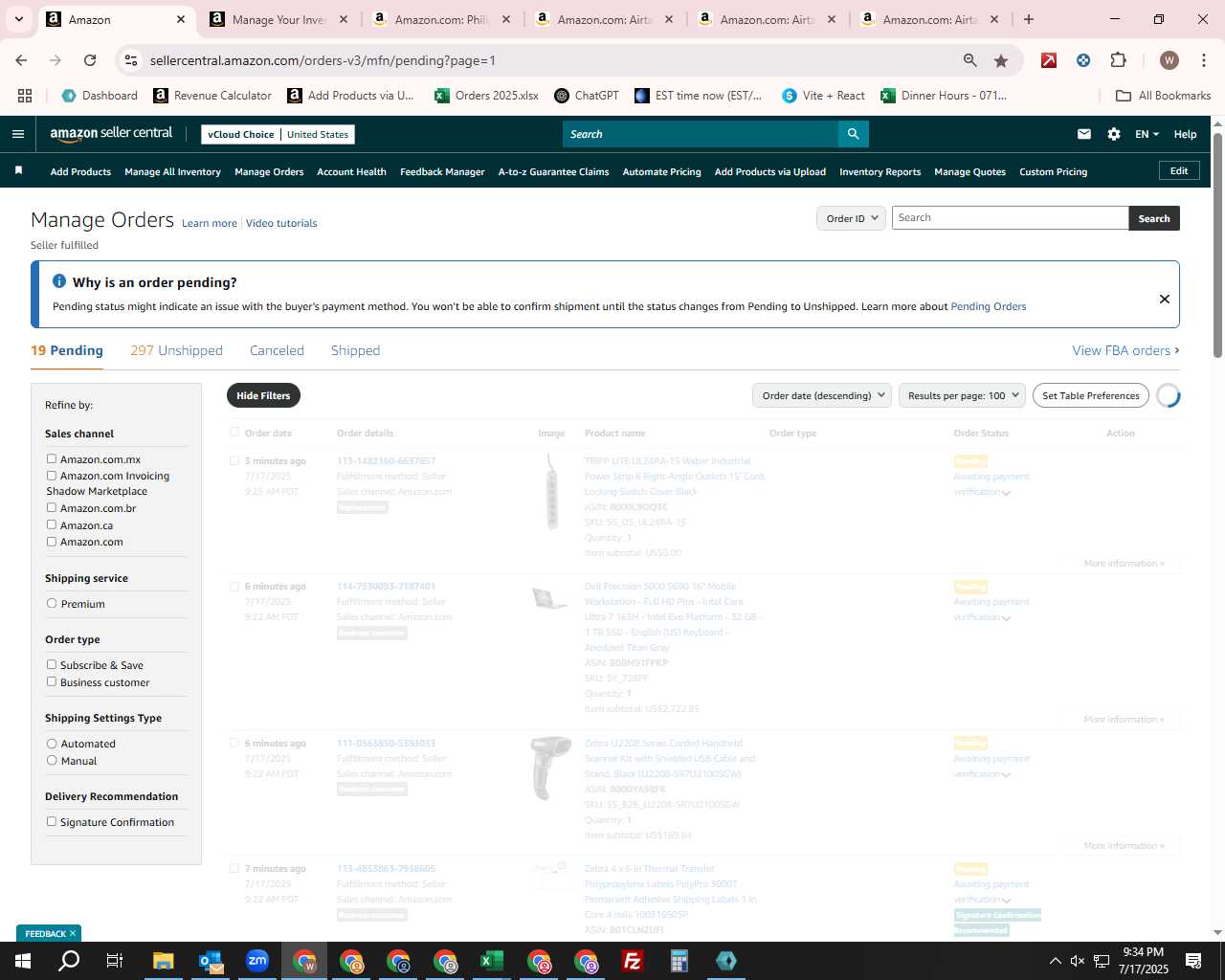Screen dimensions: 1225x980
Task: Open the apps grid in bookmarks bar
Action: pos(25,96)
